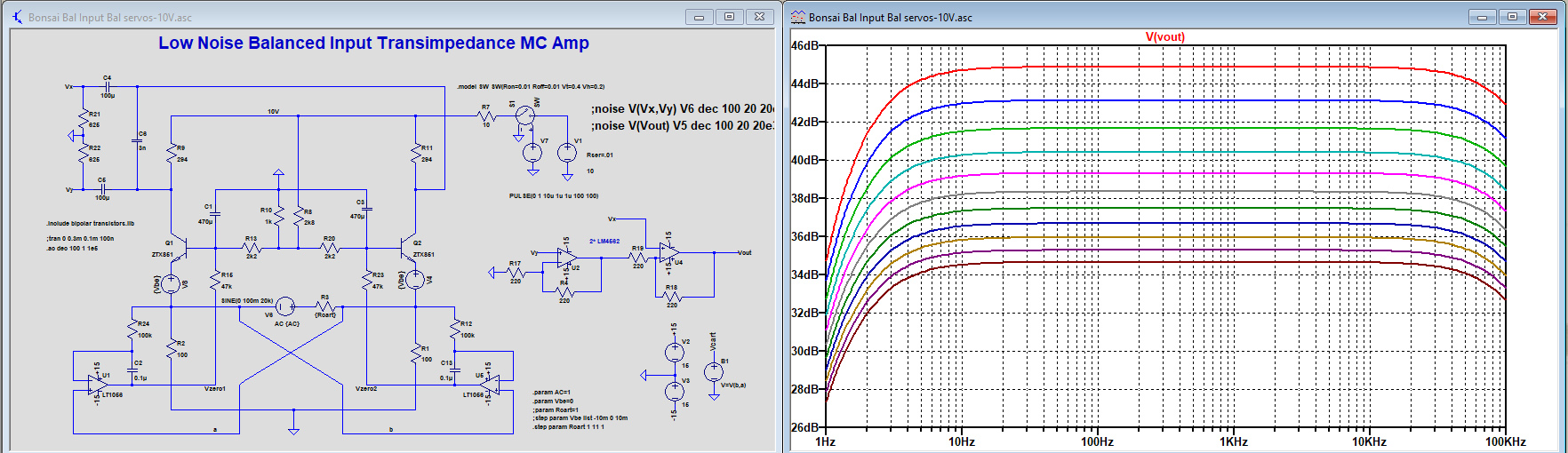Click the V3 15V supply source

(x=675, y=392)
